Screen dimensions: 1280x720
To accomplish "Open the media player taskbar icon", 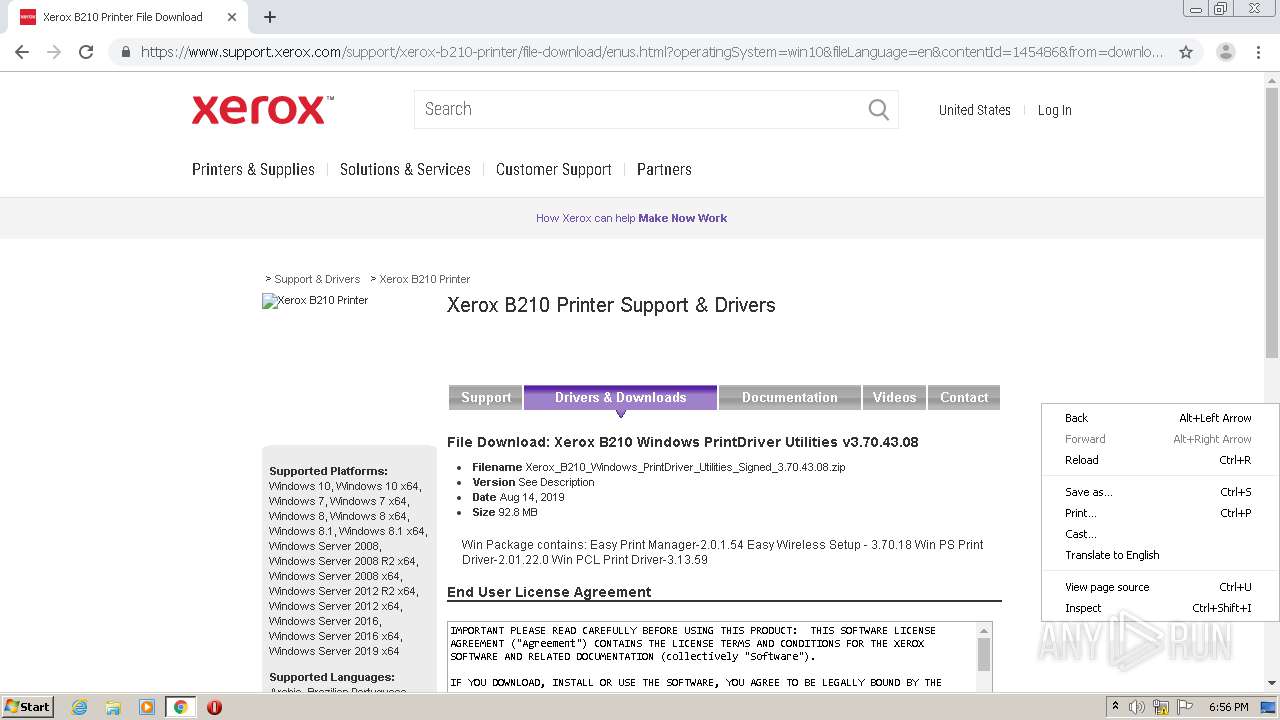I will coord(146,707).
